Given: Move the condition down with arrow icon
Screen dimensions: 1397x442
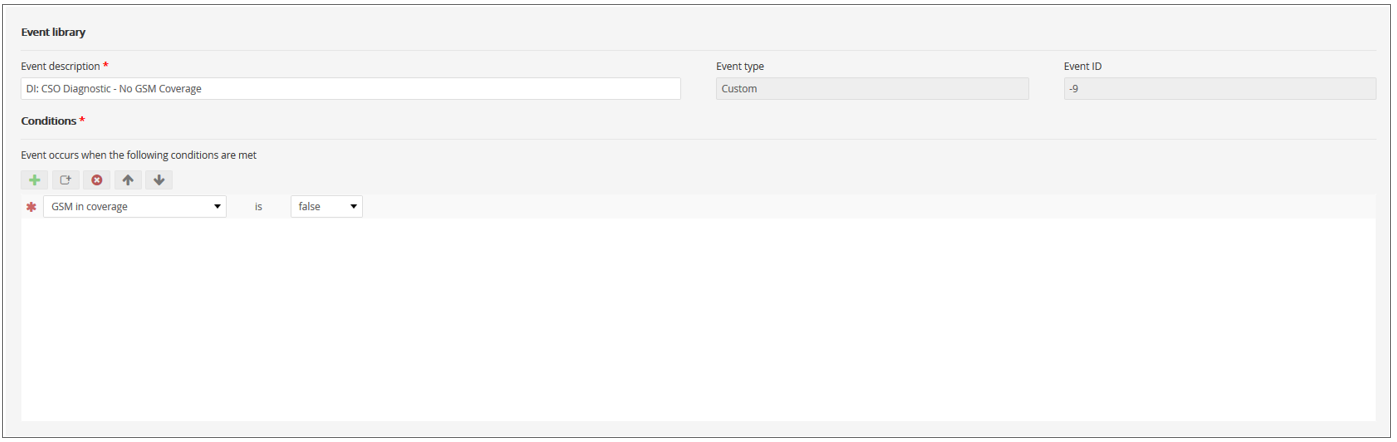Looking at the screenshot, I should 158,180.
